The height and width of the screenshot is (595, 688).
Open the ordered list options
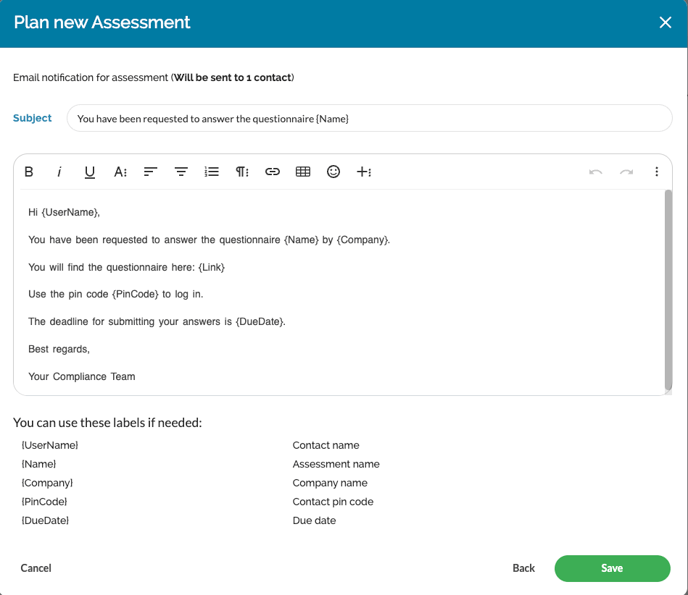(x=211, y=172)
